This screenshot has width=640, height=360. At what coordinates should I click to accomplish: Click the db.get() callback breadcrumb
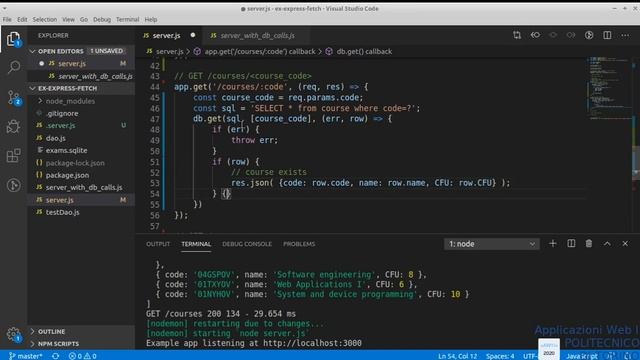click(364, 51)
